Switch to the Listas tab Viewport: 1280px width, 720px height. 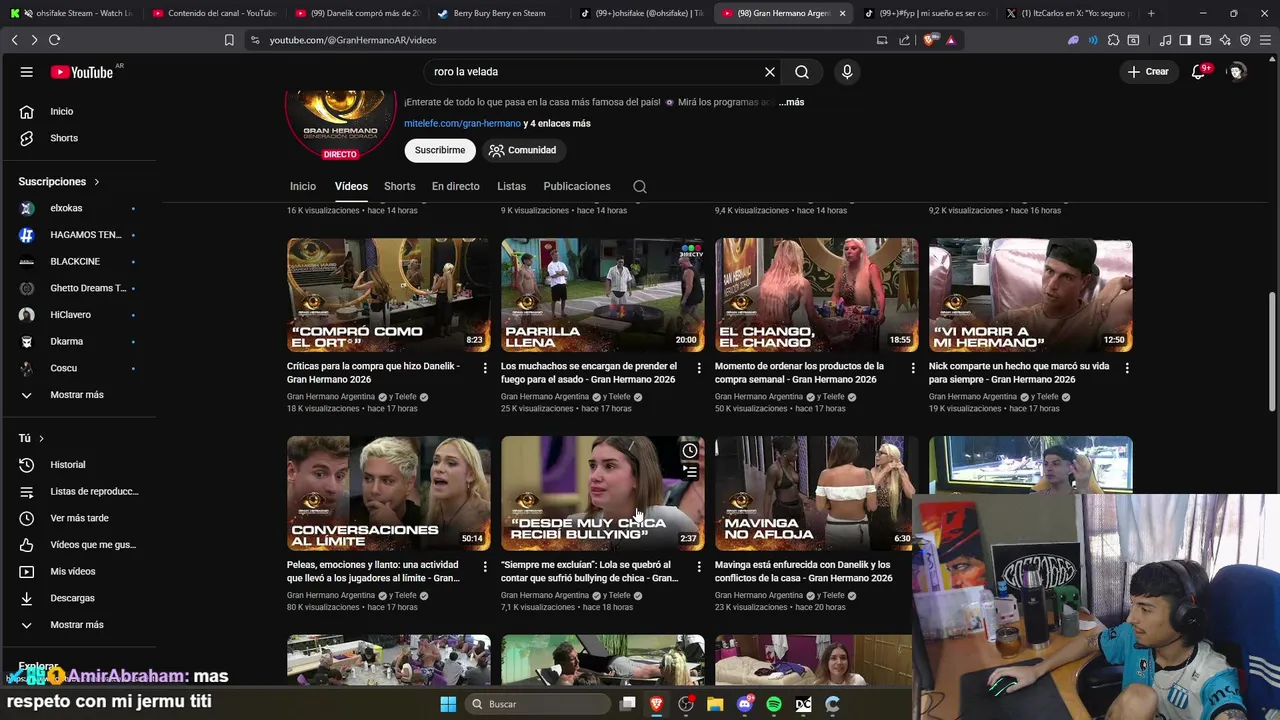click(511, 187)
